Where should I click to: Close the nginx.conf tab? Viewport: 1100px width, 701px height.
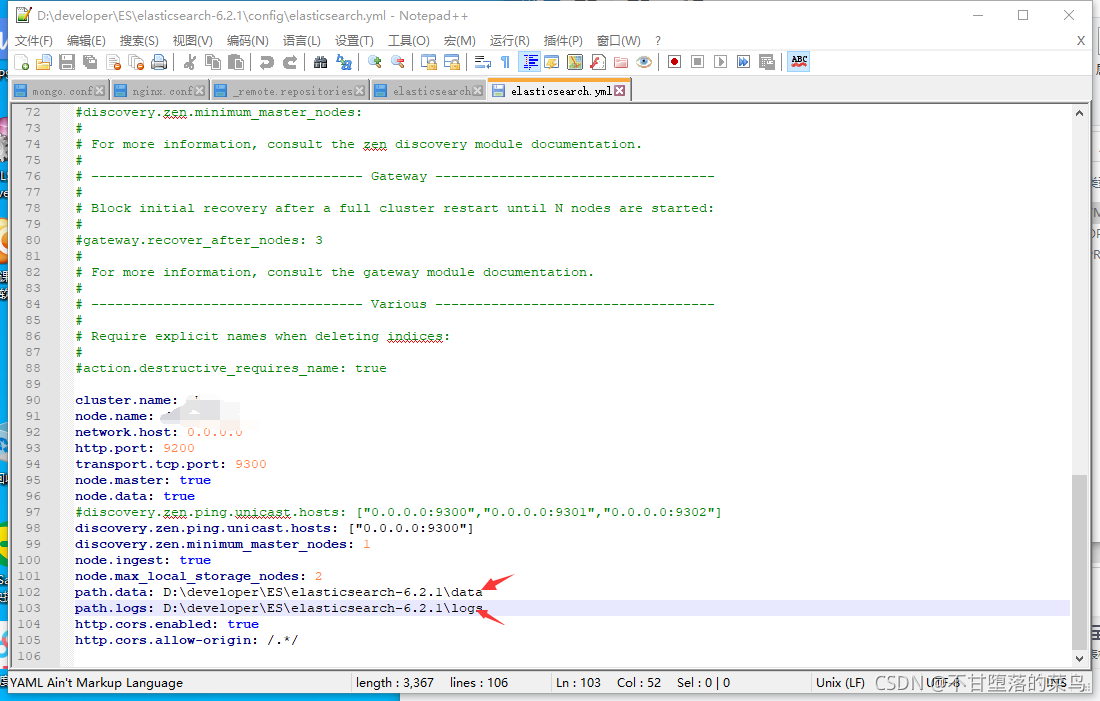click(x=200, y=91)
